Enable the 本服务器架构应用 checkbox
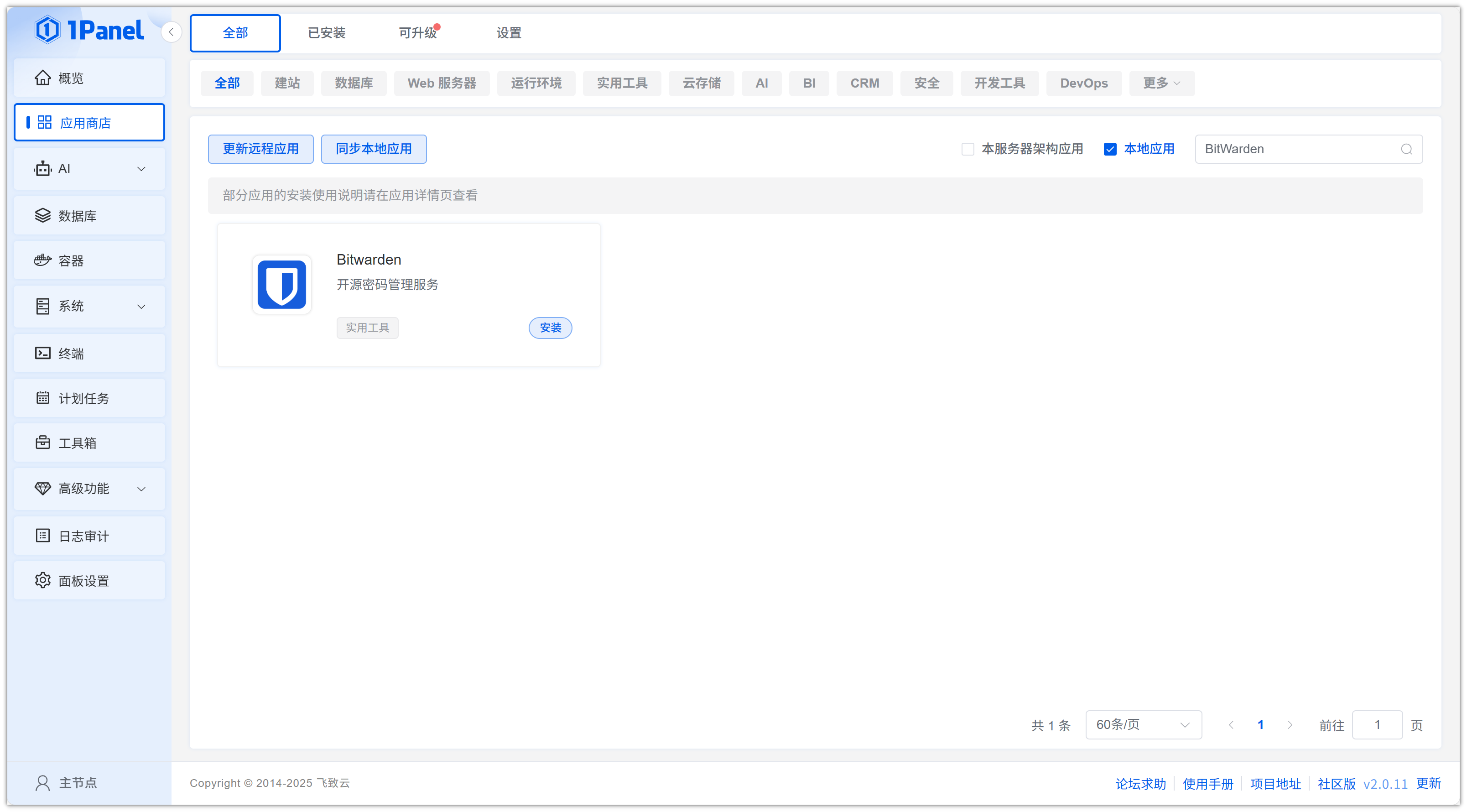1467x812 pixels. [968, 149]
